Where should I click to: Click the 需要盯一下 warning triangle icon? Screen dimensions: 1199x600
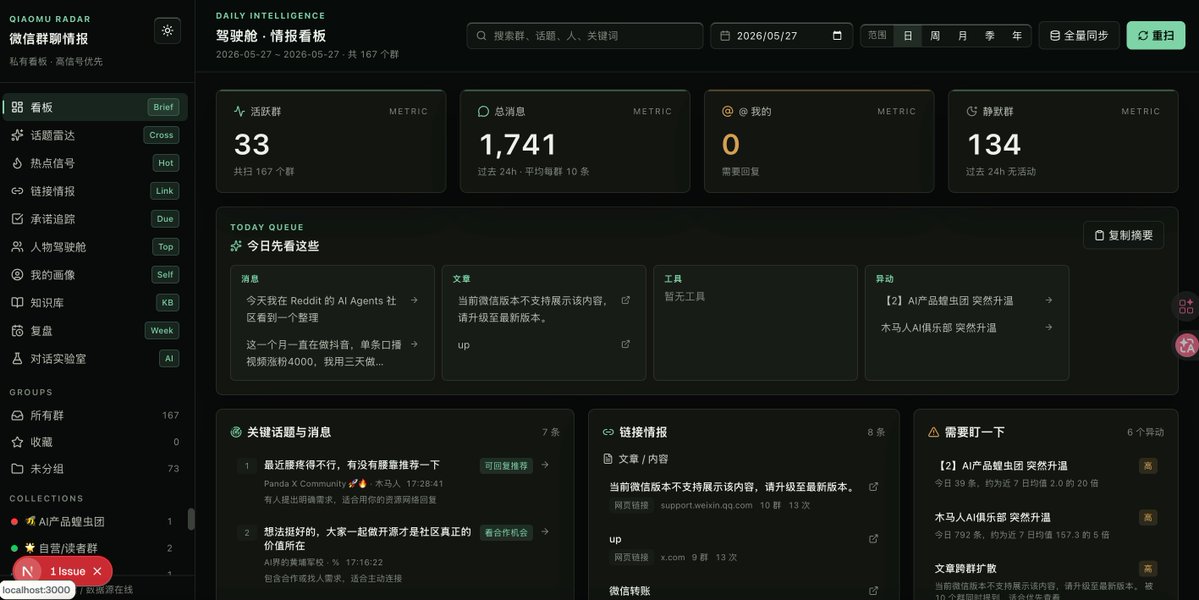point(933,432)
